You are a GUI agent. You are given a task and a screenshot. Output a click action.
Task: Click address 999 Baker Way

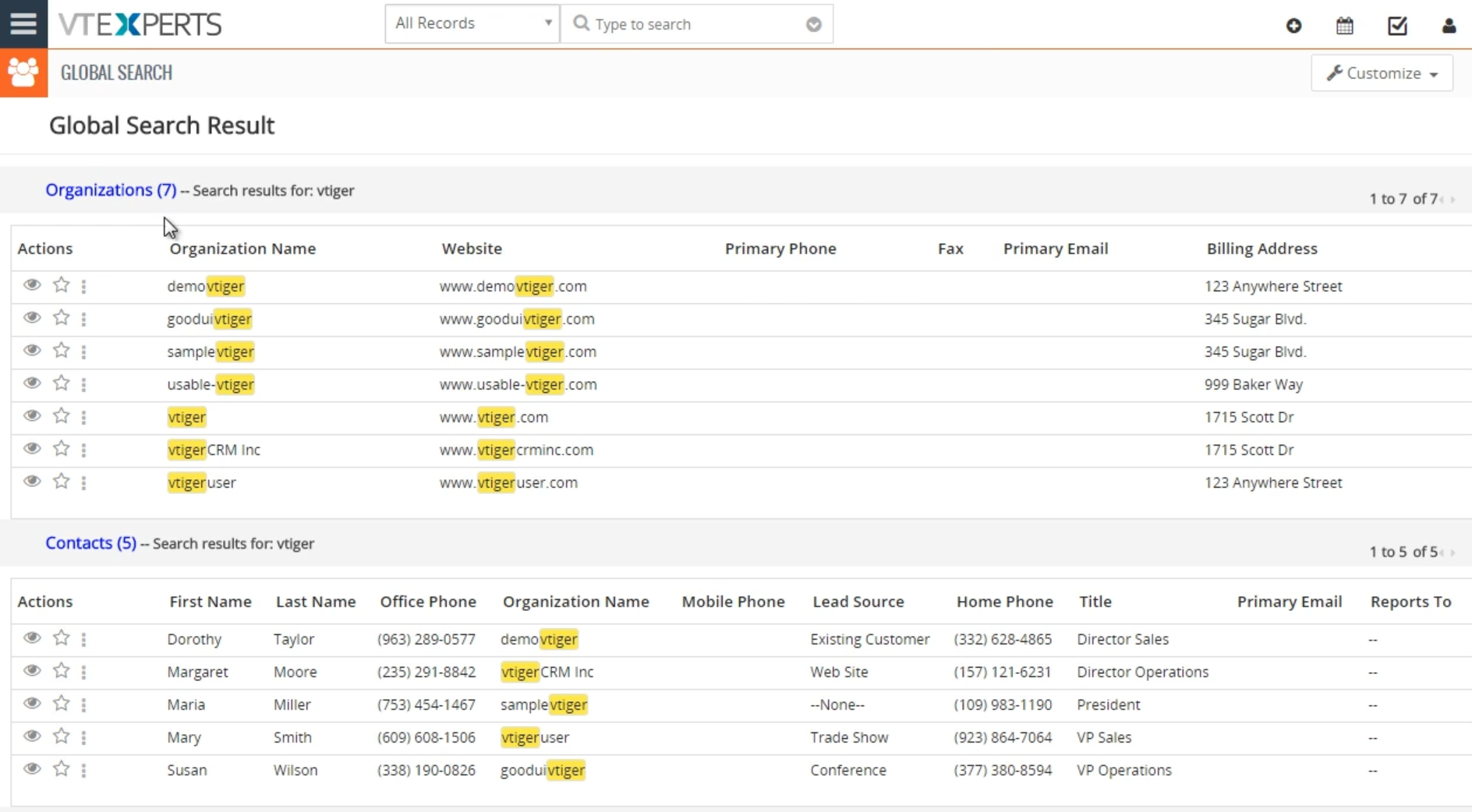[1254, 384]
